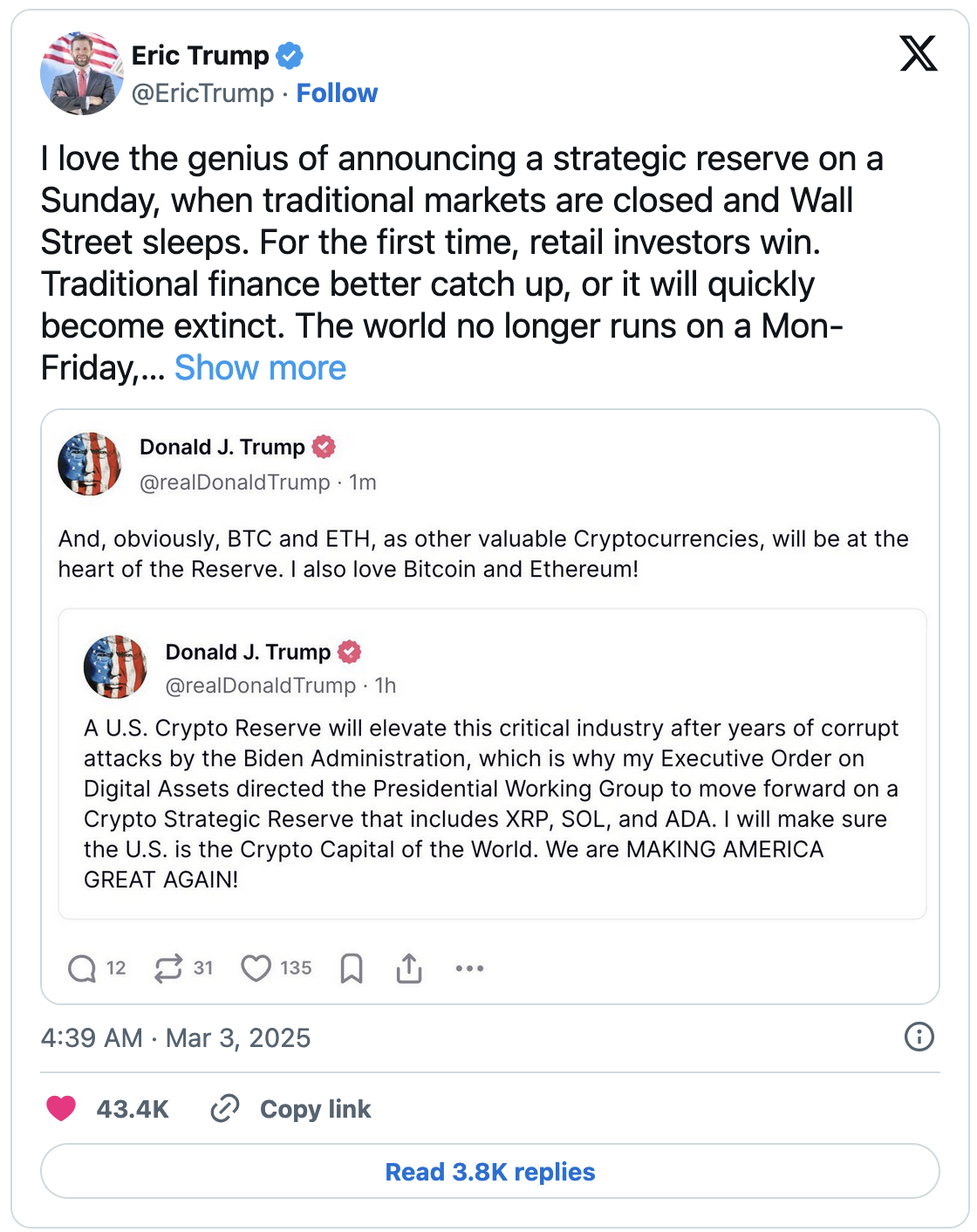Click the reply speech bubble icon
Image resolution: width=977 pixels, height=1232 pixels.
[x=82, y=968]
